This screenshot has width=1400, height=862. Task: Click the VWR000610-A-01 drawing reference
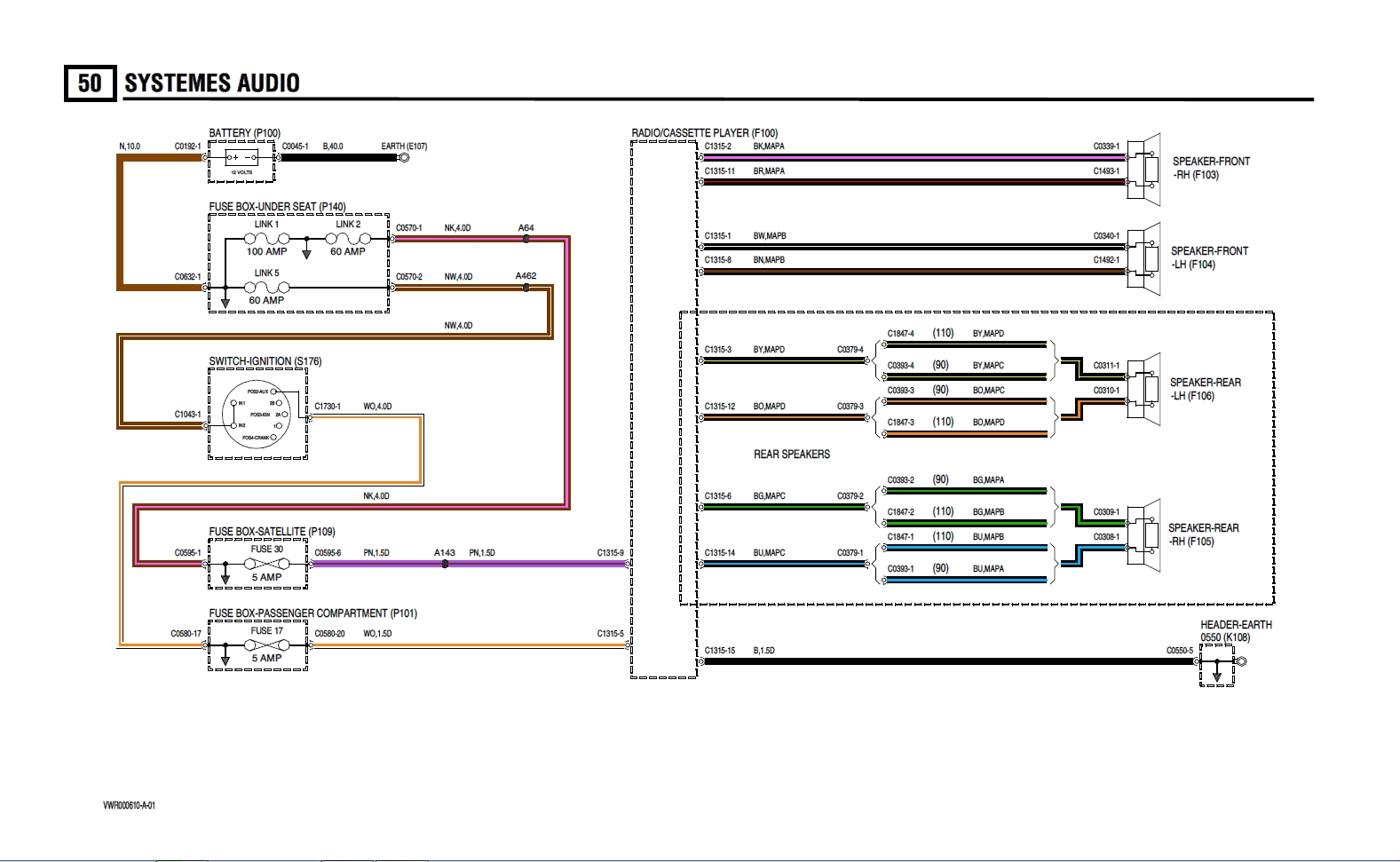pyautogui.click(x=129, y=805)
